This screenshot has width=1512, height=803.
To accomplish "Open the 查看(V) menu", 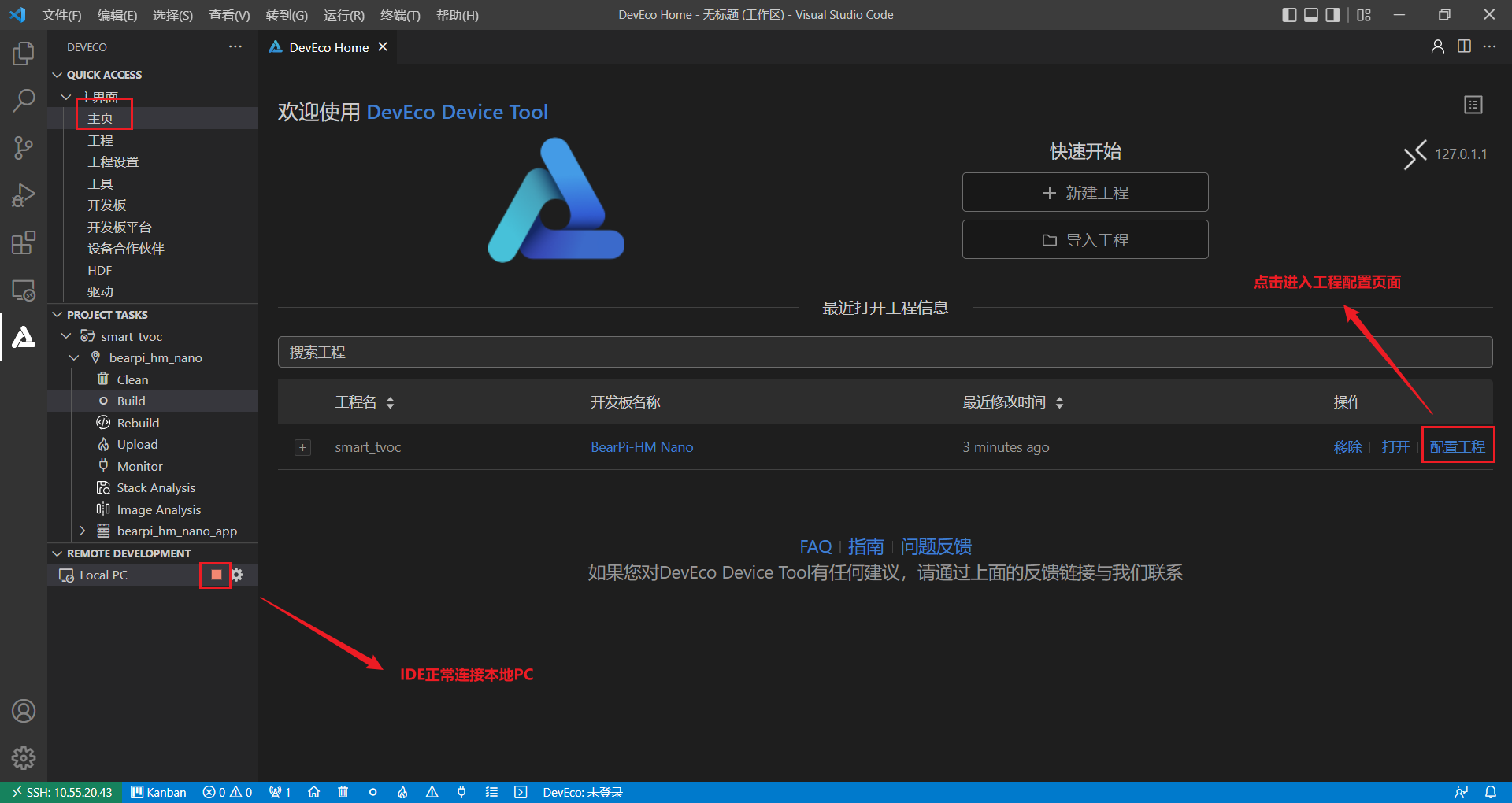I will [229, 15].
